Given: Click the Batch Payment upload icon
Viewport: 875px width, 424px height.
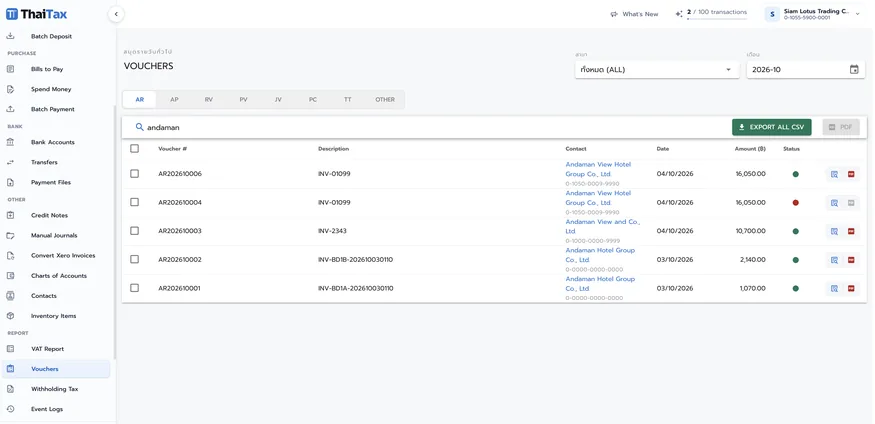Looking at the screenshot, I should [x=10, y=109].
